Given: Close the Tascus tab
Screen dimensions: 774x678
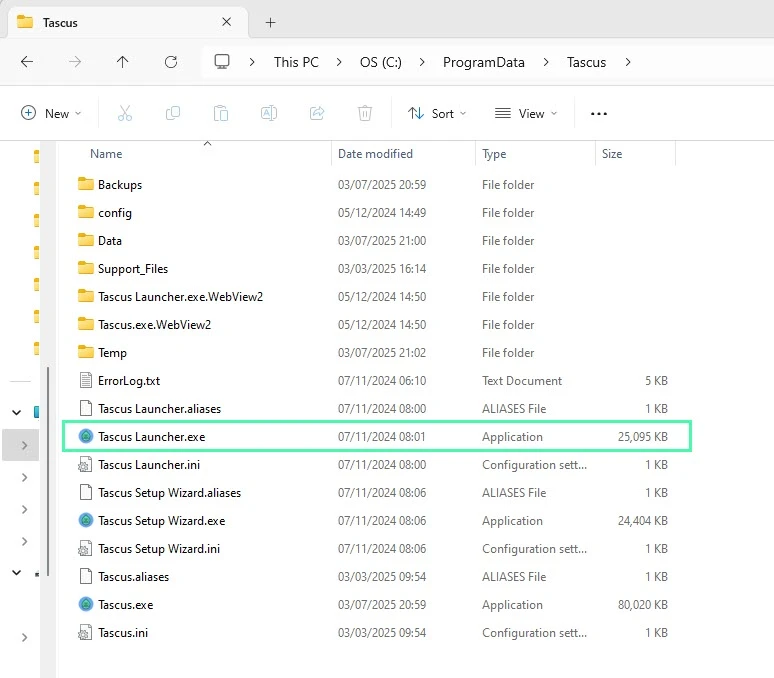Looking at the screenshot, I should (x=227, y=22).
